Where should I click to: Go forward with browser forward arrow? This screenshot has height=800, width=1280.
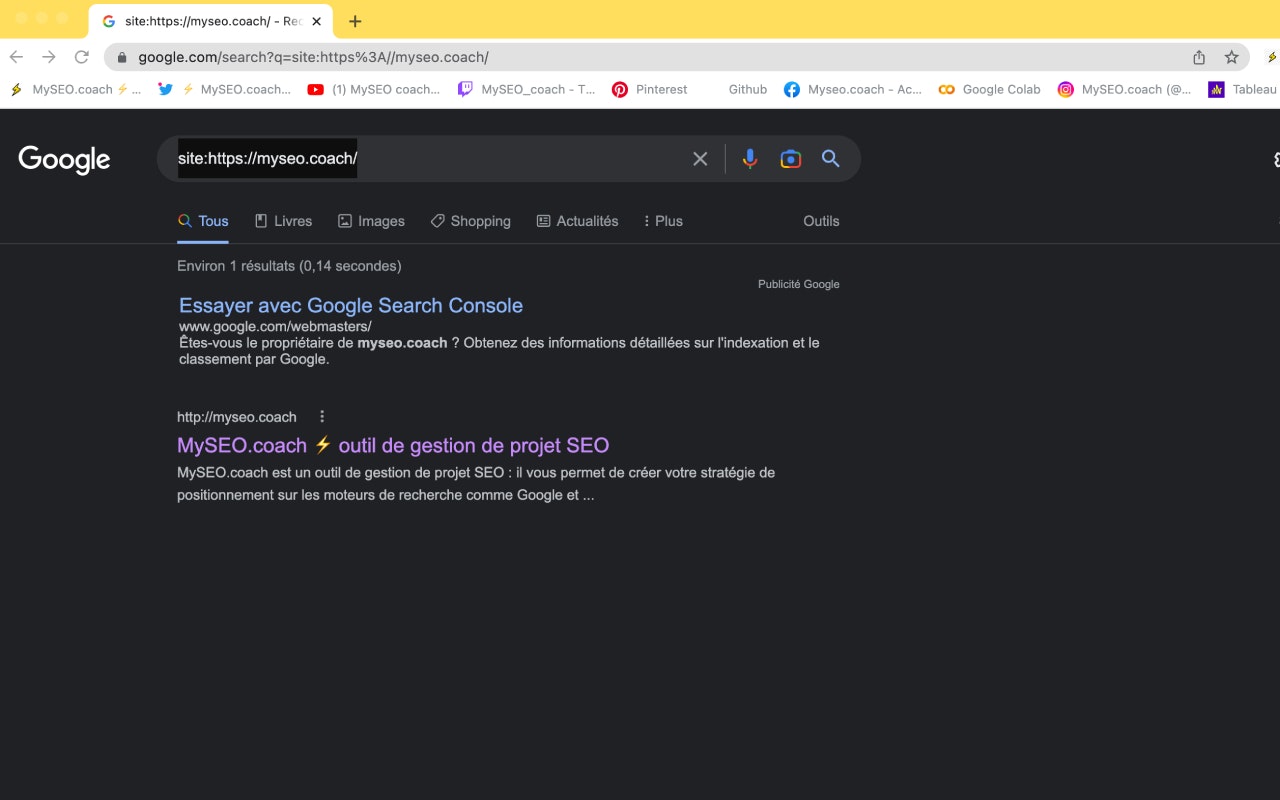[49, 57]
